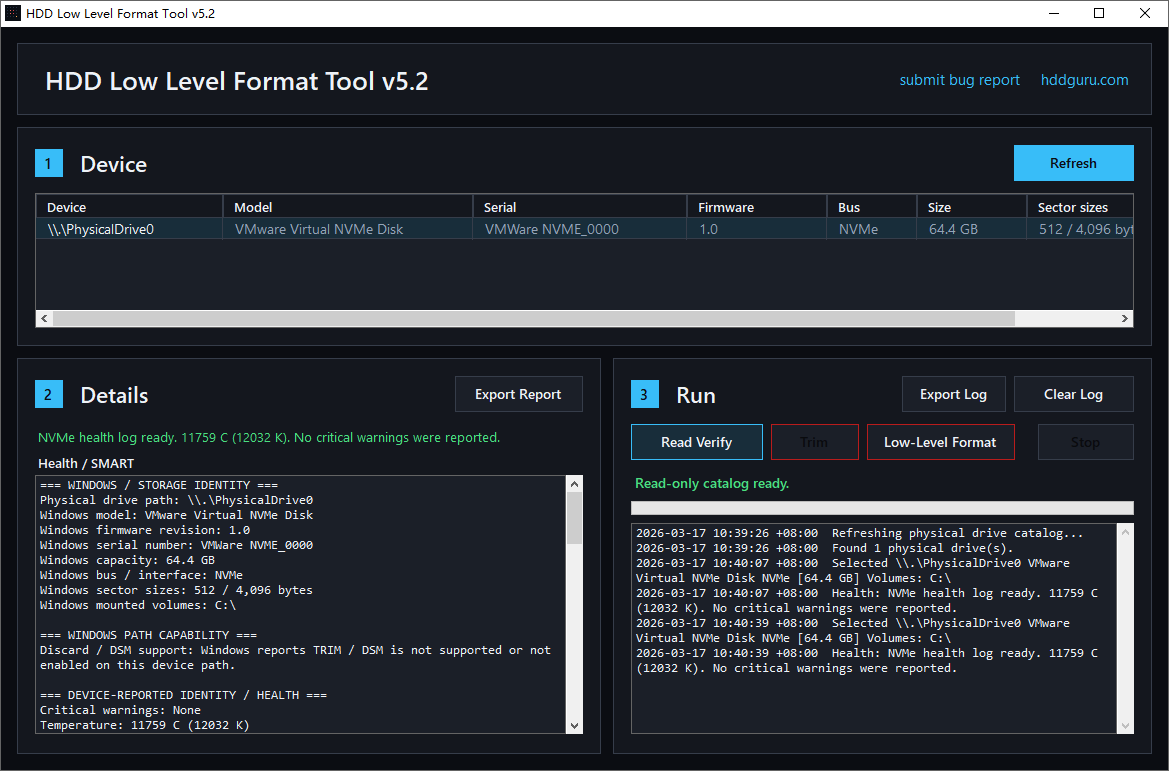Export the run log
1169x771 pixels.
(x=953, y=394)
